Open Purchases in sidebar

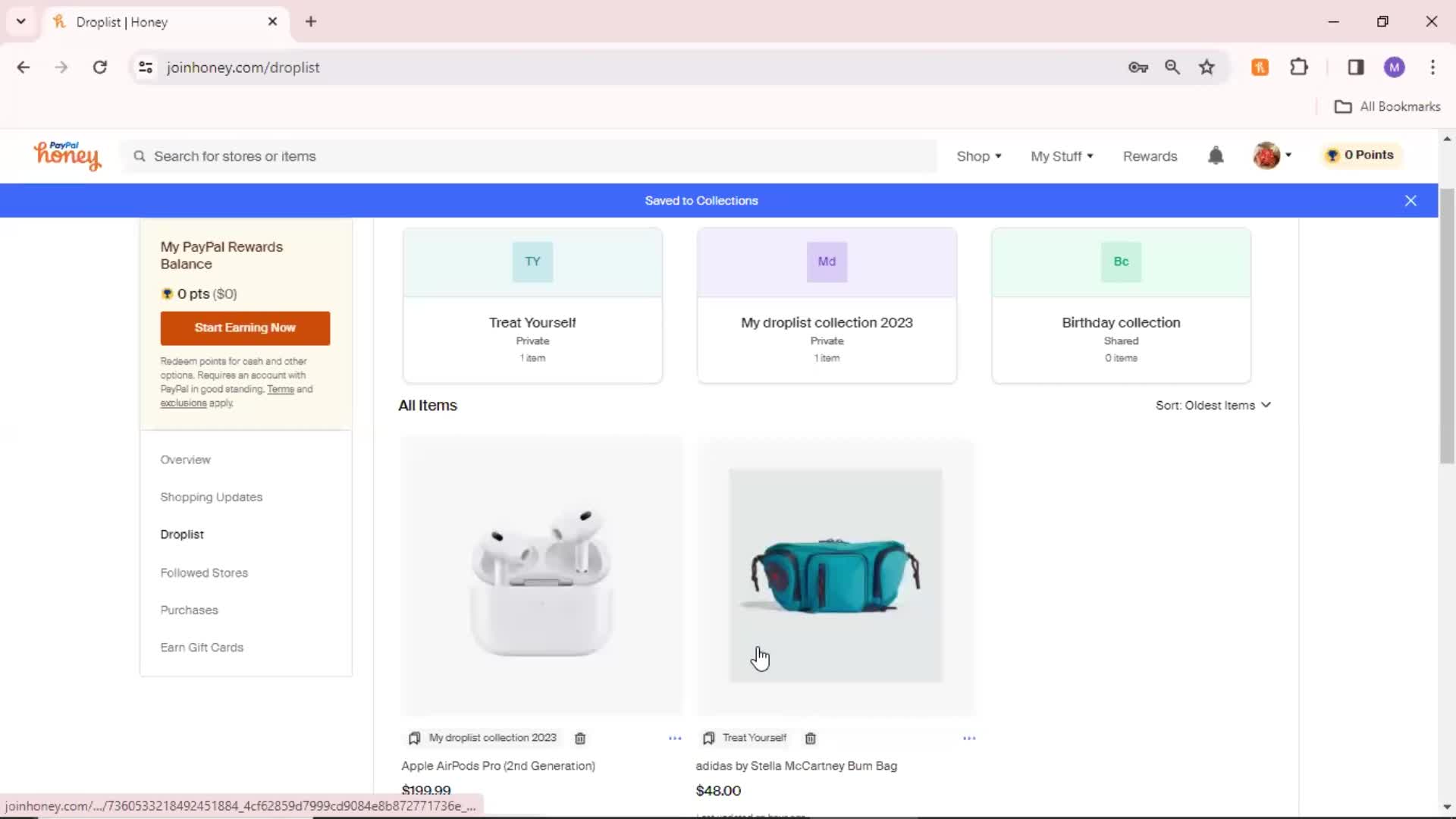189,610
